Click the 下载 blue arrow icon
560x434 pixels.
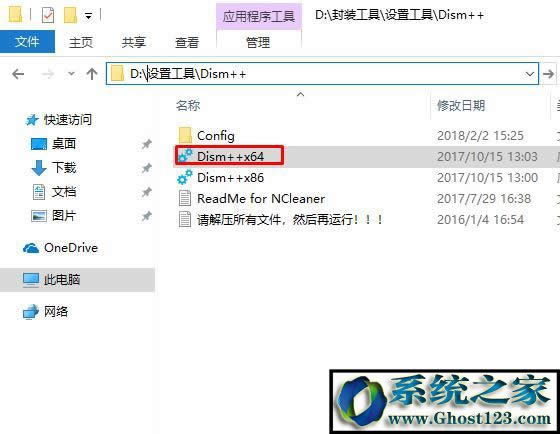(39, 168)
